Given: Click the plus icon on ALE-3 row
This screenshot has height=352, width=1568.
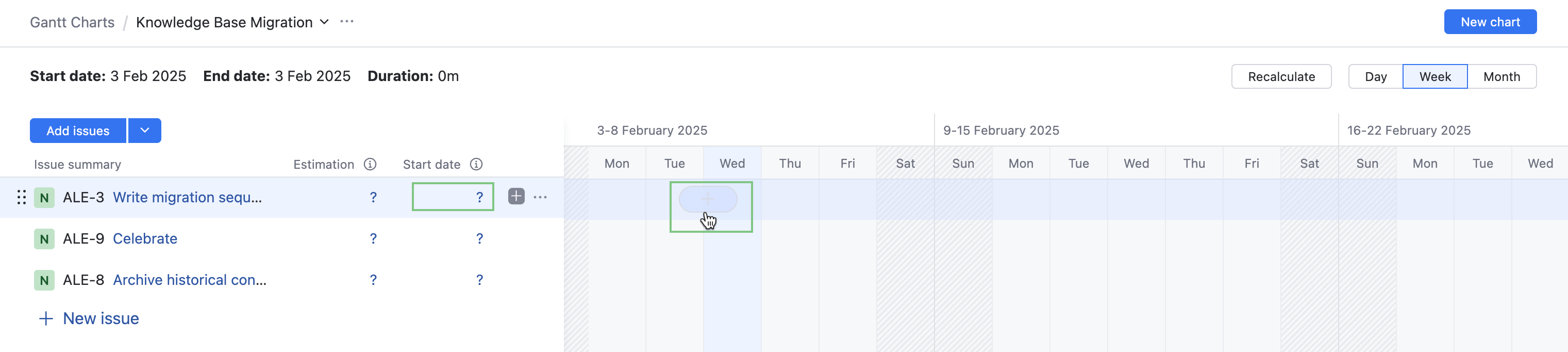Looking at the screenshot, I should 515,197.
